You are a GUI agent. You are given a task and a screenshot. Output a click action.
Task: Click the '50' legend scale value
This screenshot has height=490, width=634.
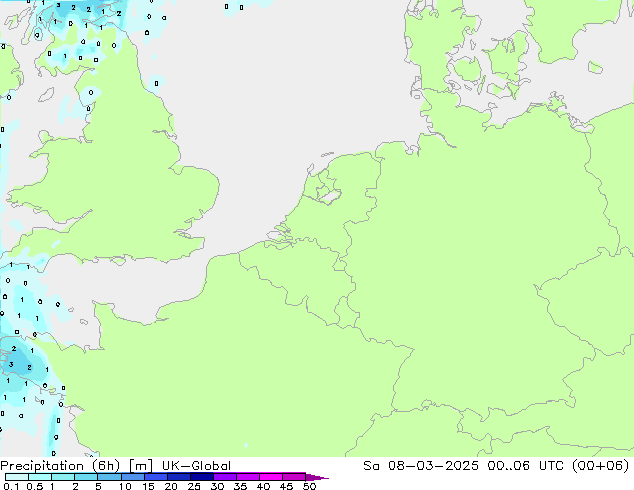click(309, 486)
